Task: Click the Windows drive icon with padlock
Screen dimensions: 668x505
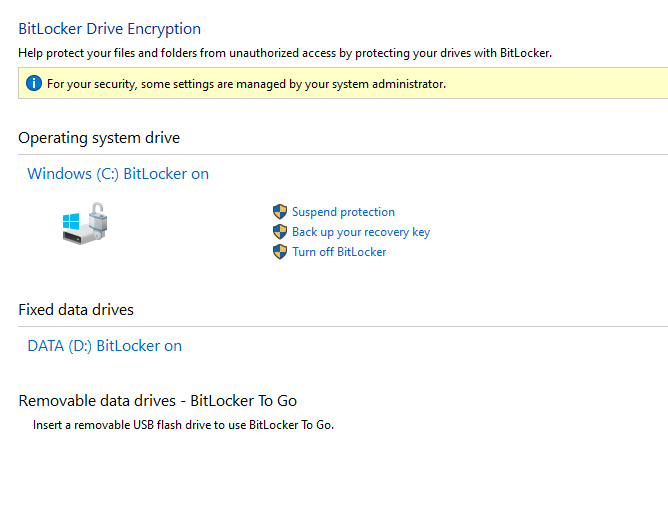Action: [x=85, y=223]
